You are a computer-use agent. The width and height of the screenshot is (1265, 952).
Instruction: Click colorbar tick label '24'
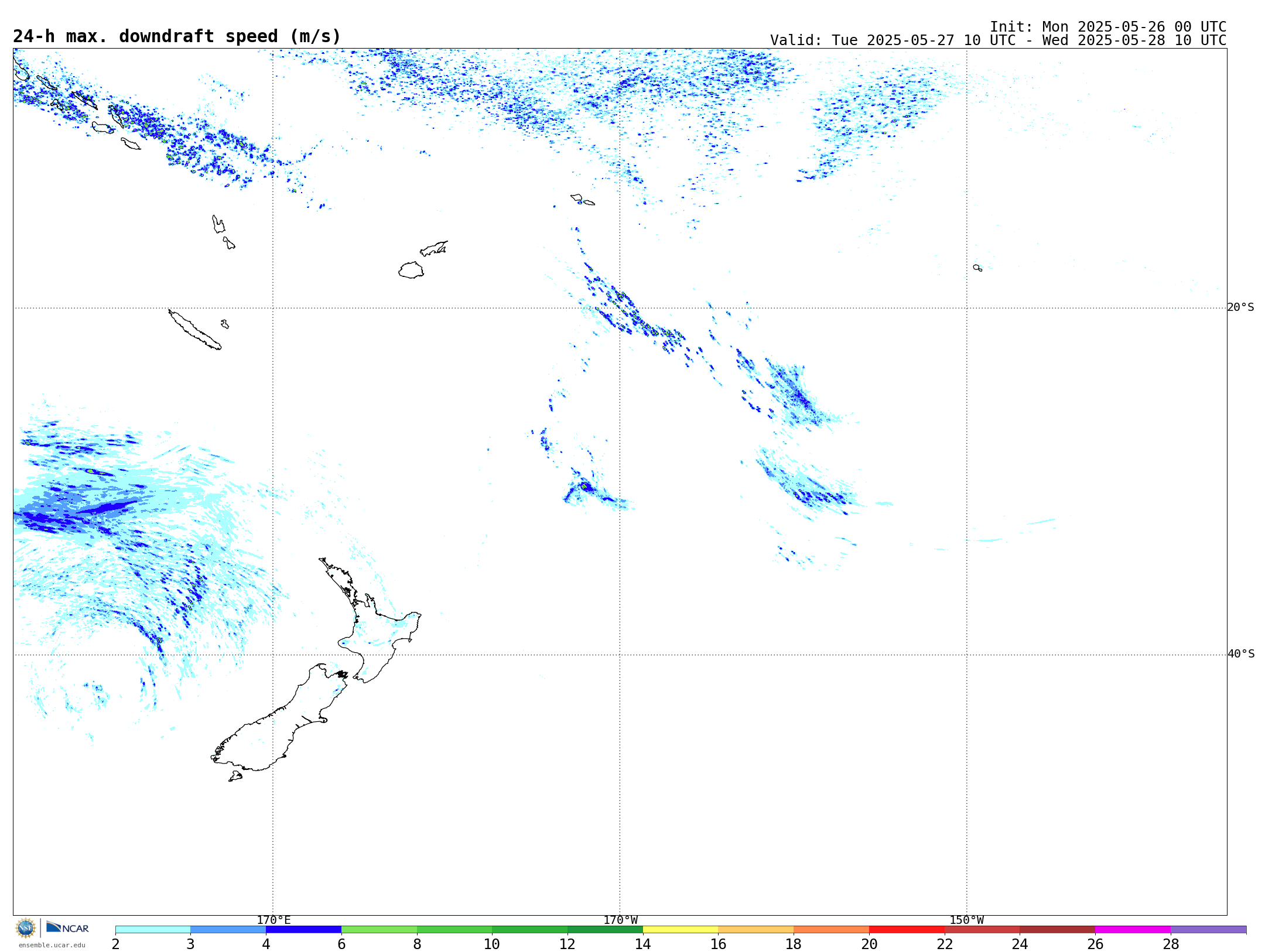(1020, 944)
